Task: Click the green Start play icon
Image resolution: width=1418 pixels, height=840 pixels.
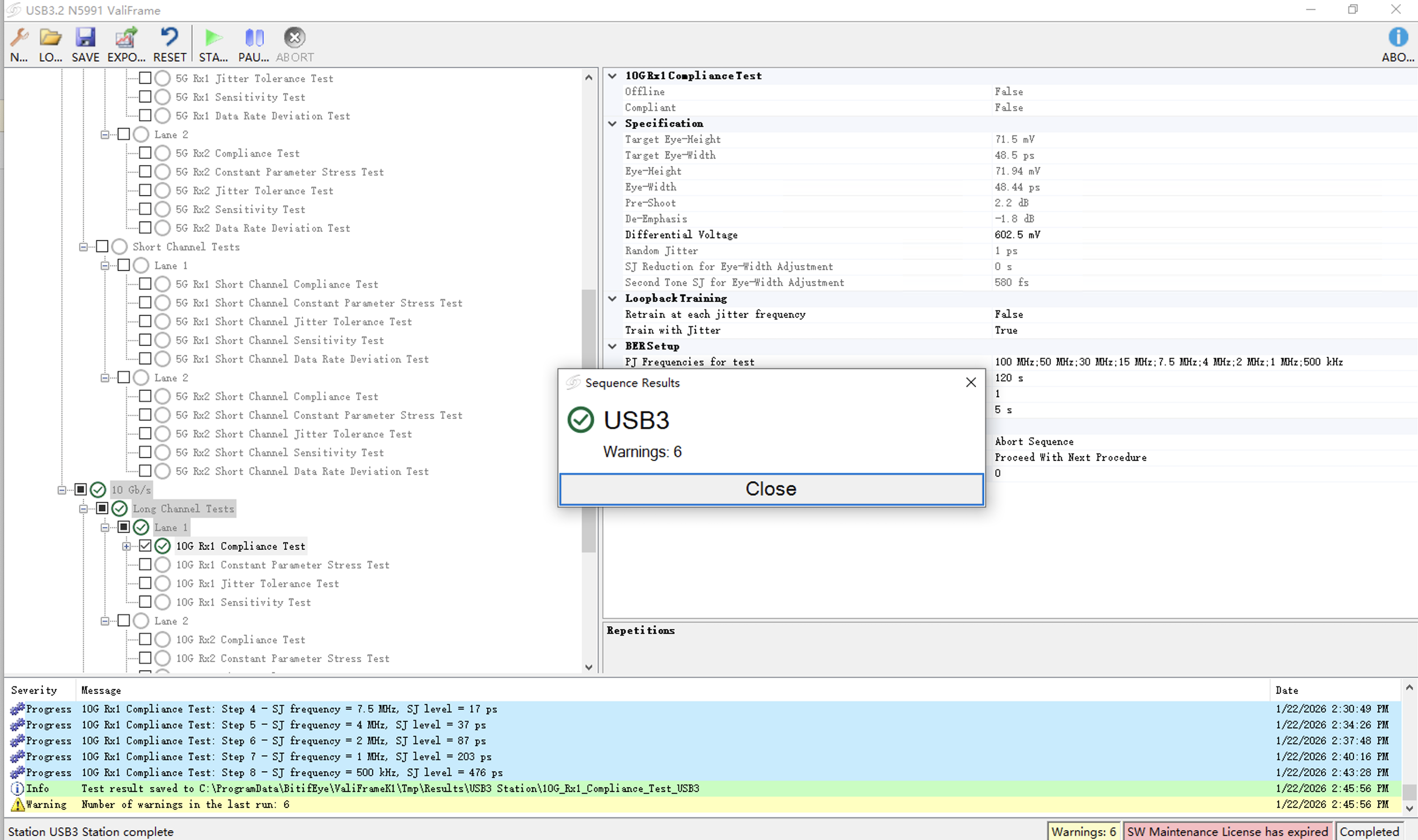Action: coord(213,39)
